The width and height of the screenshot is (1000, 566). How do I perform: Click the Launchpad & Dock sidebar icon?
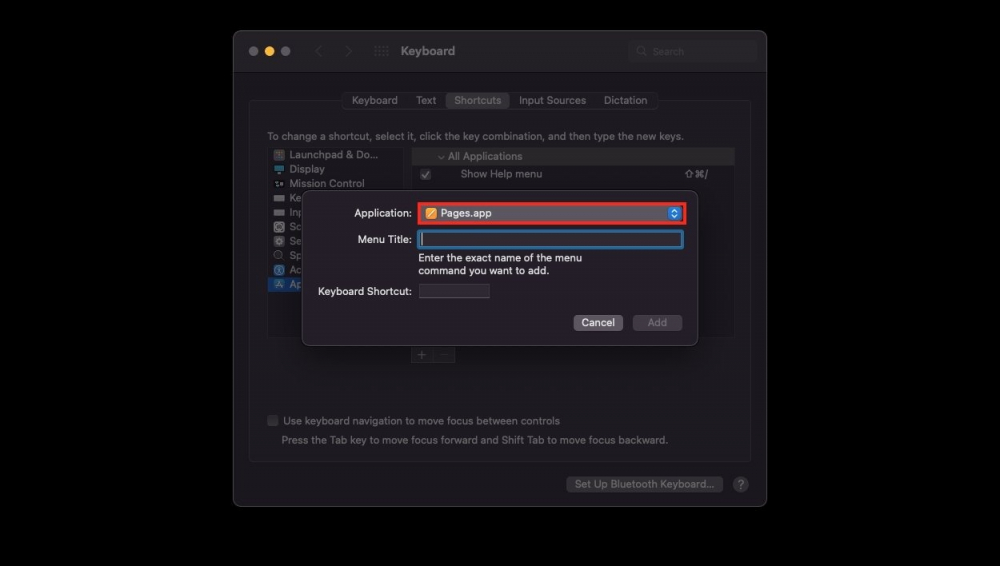click(279, 155)
